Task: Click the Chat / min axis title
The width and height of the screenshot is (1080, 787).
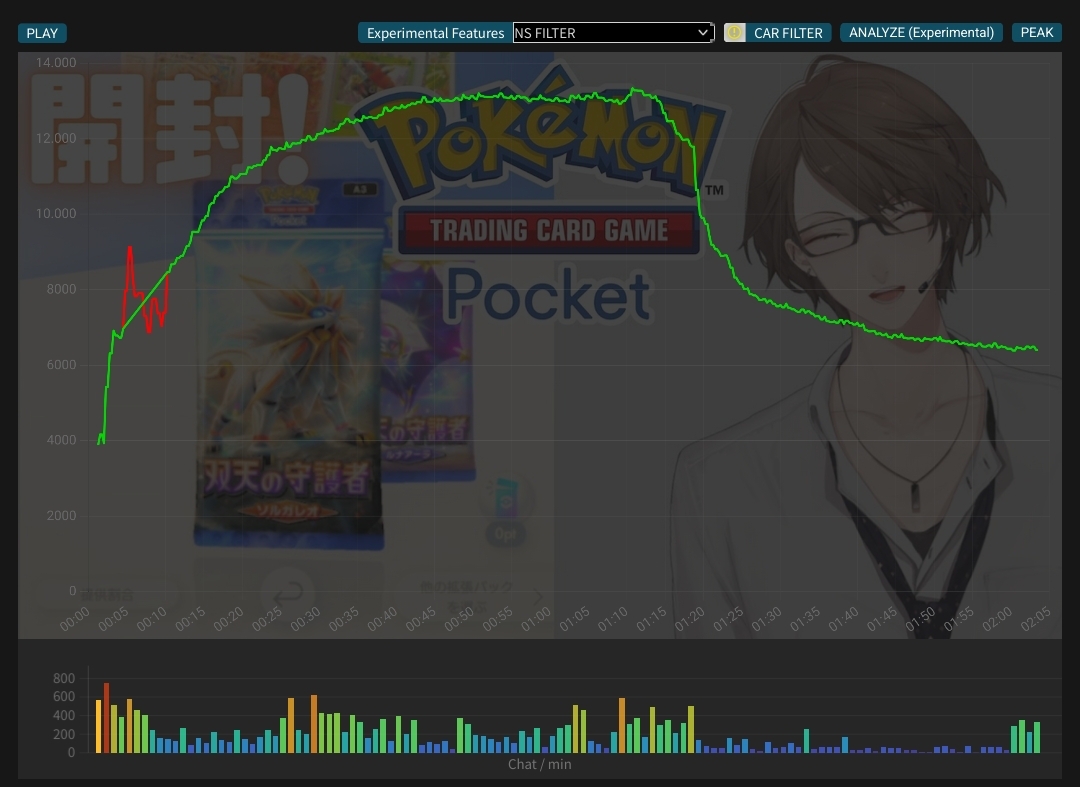Action: (x=539, y=764)
